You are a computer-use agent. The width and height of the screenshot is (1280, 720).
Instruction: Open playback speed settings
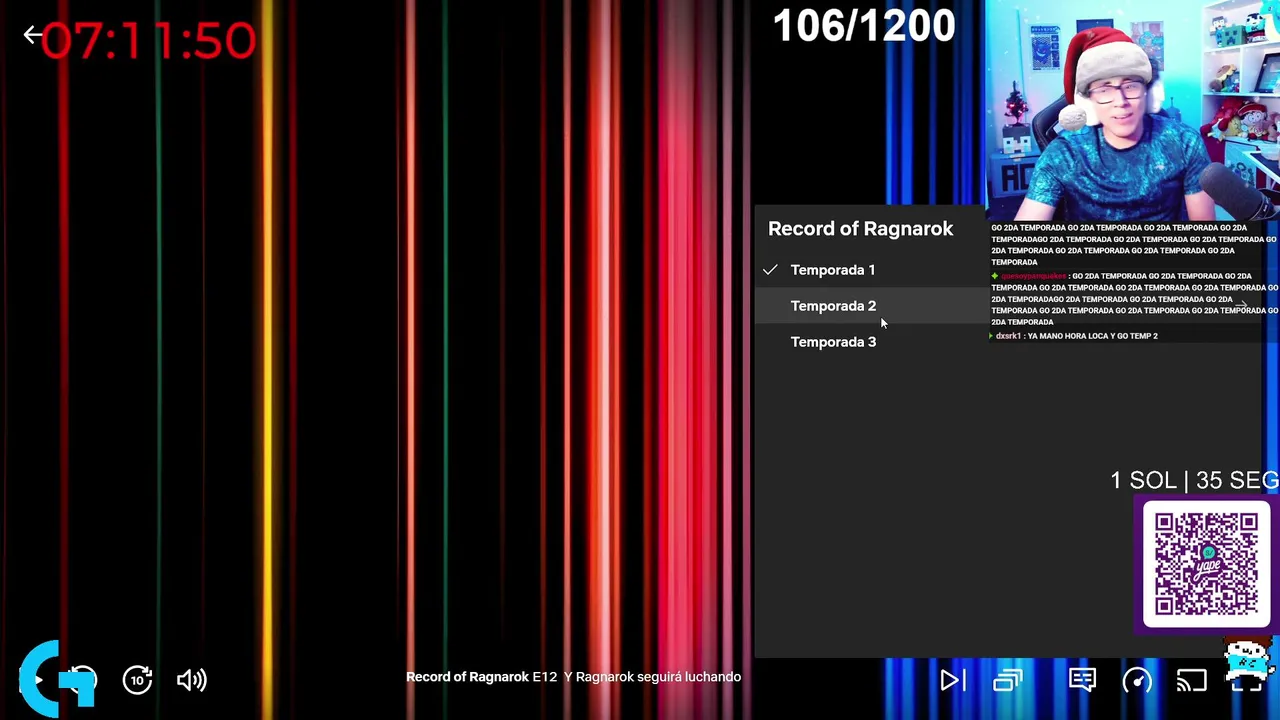coord(1137,681)
